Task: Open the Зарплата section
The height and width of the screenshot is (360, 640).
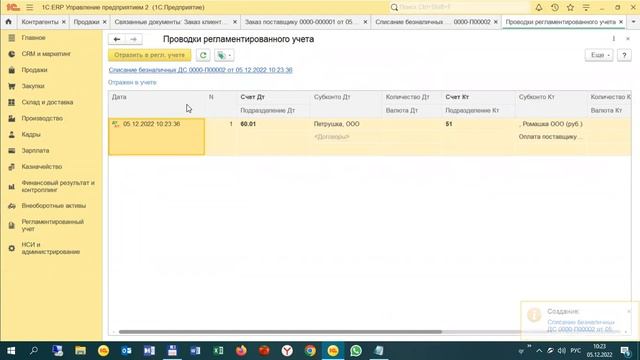Action: pos(35,151)
